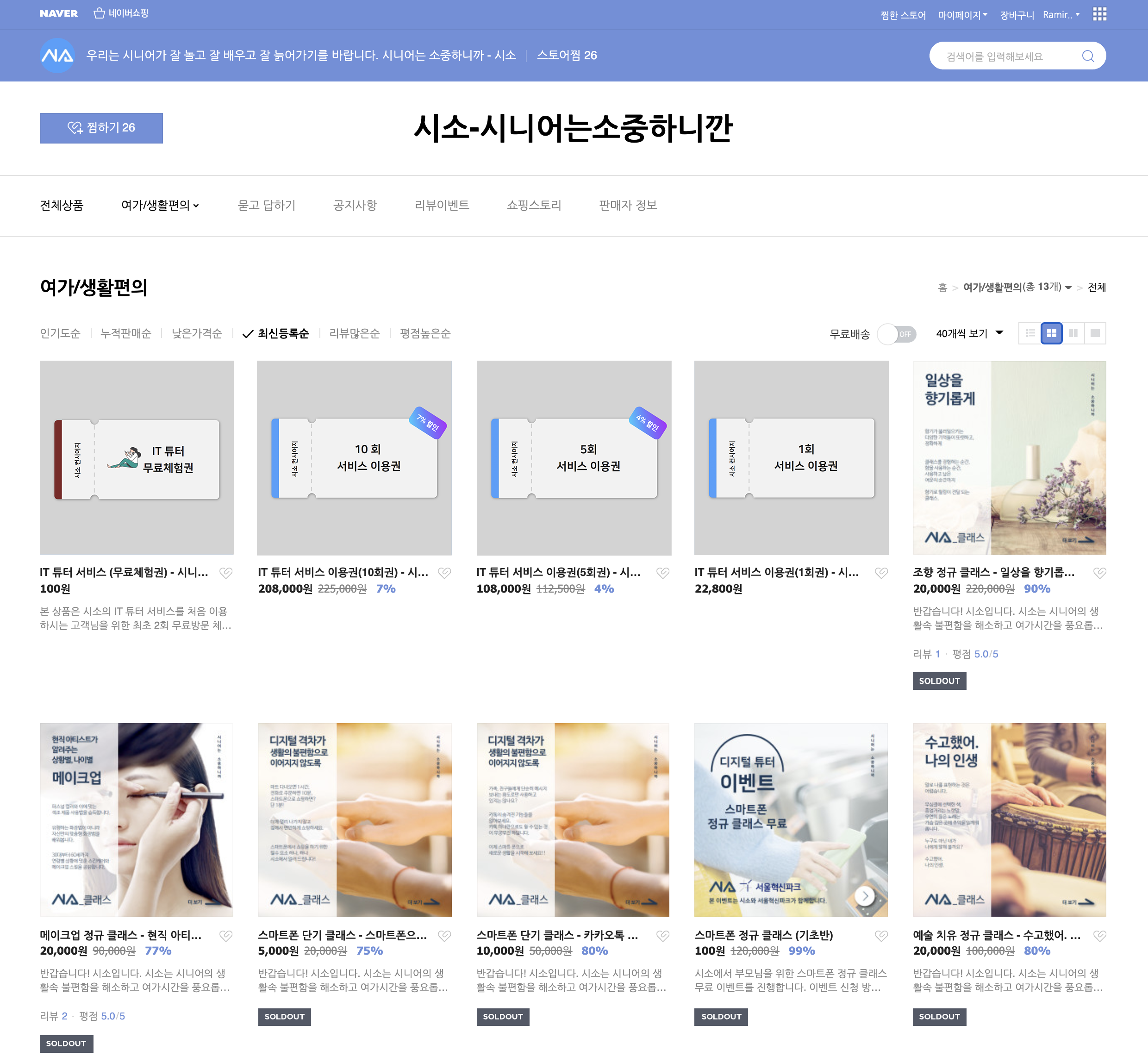Go to the 리뷰이벤트 tab

tap(442, 206)
